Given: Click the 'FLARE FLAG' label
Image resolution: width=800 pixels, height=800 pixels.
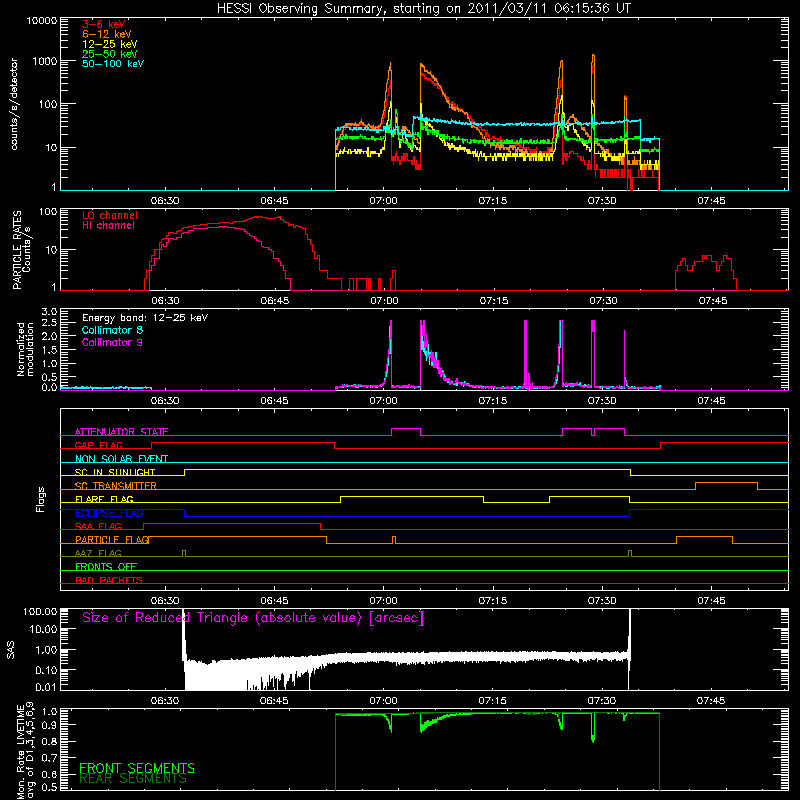Looking at the screenshot, I should coord(104,499).
